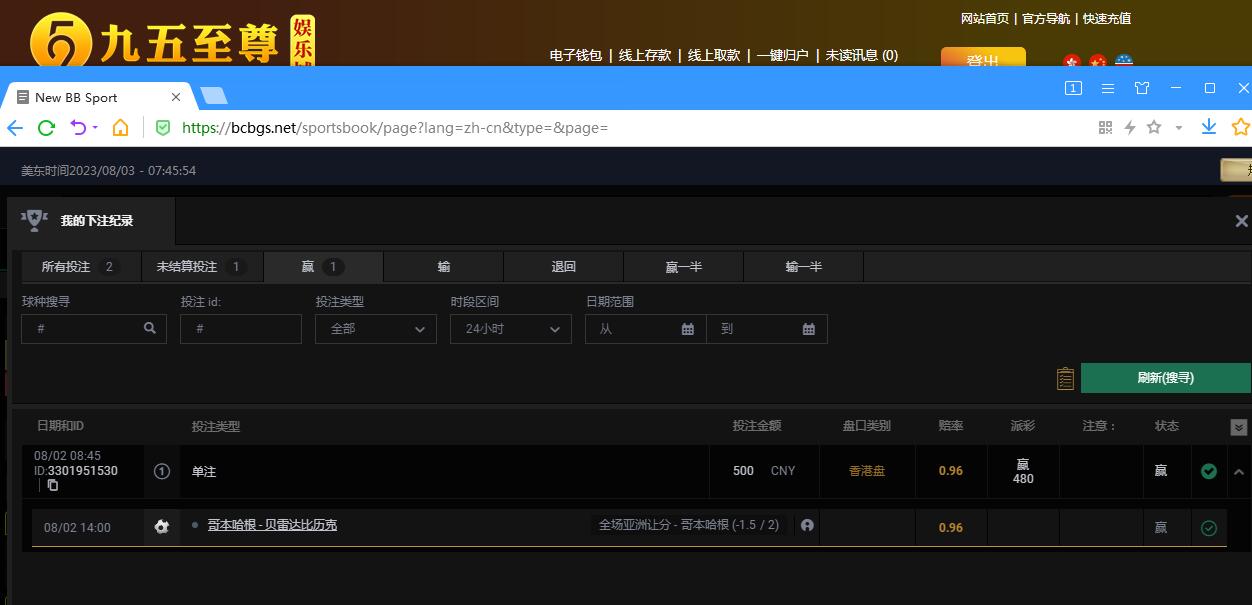The width and height of the screenshot is (1252, 605).
Task: Switch to the 未结算投注 tab
Action: pos(202,267)
